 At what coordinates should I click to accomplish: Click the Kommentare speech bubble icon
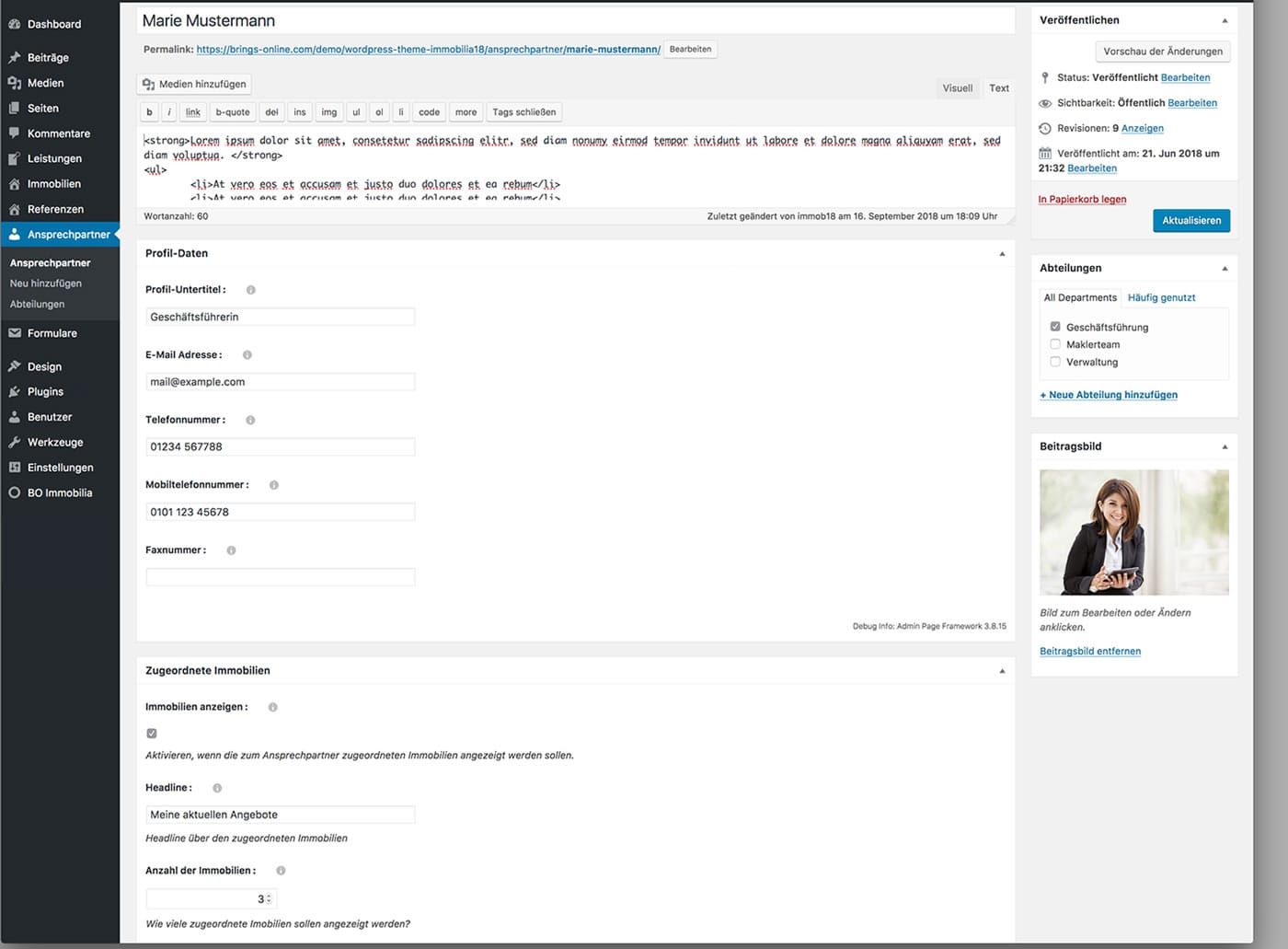point(15,133)
